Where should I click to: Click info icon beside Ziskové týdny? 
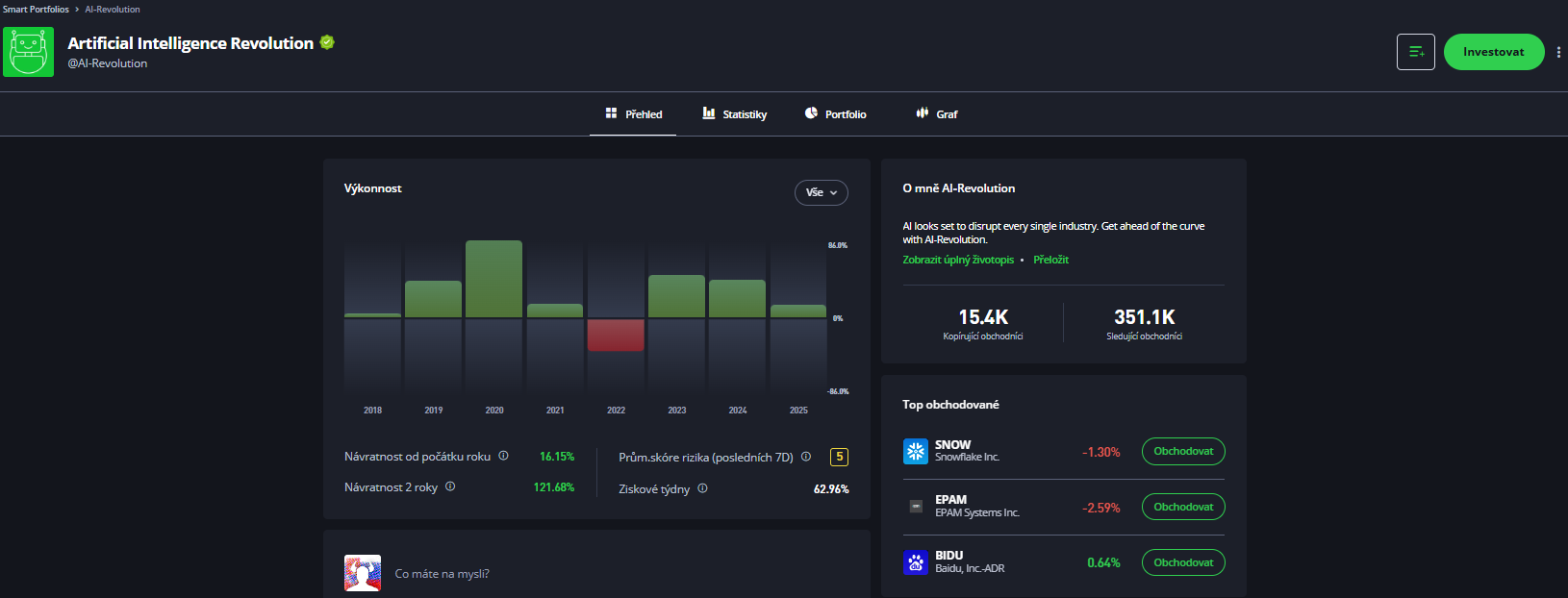[x=702, y=488]
